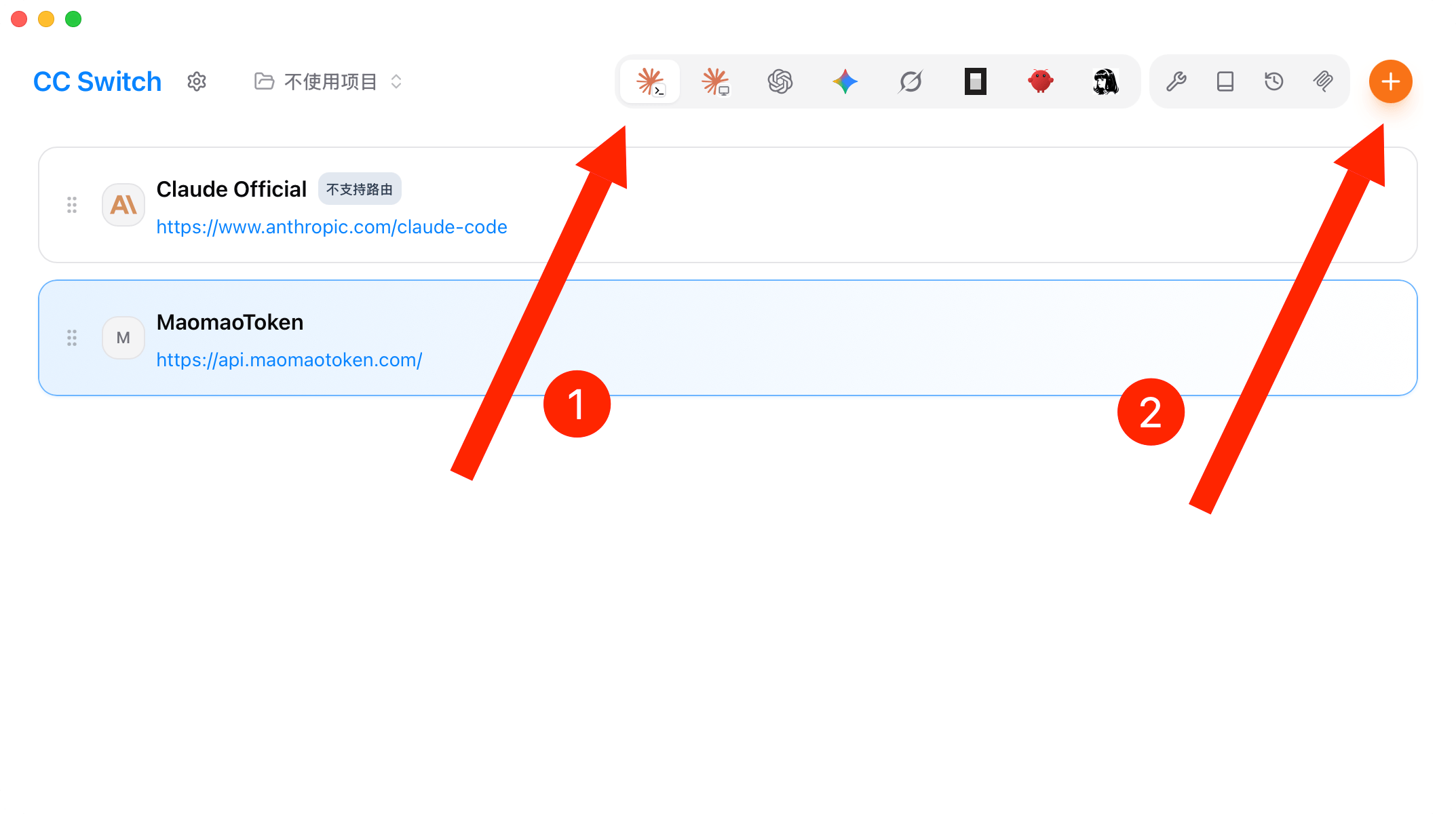1456x814 pixels.
Task: Click the M avatar on MaomaoToken card
Action: [123, 338]
